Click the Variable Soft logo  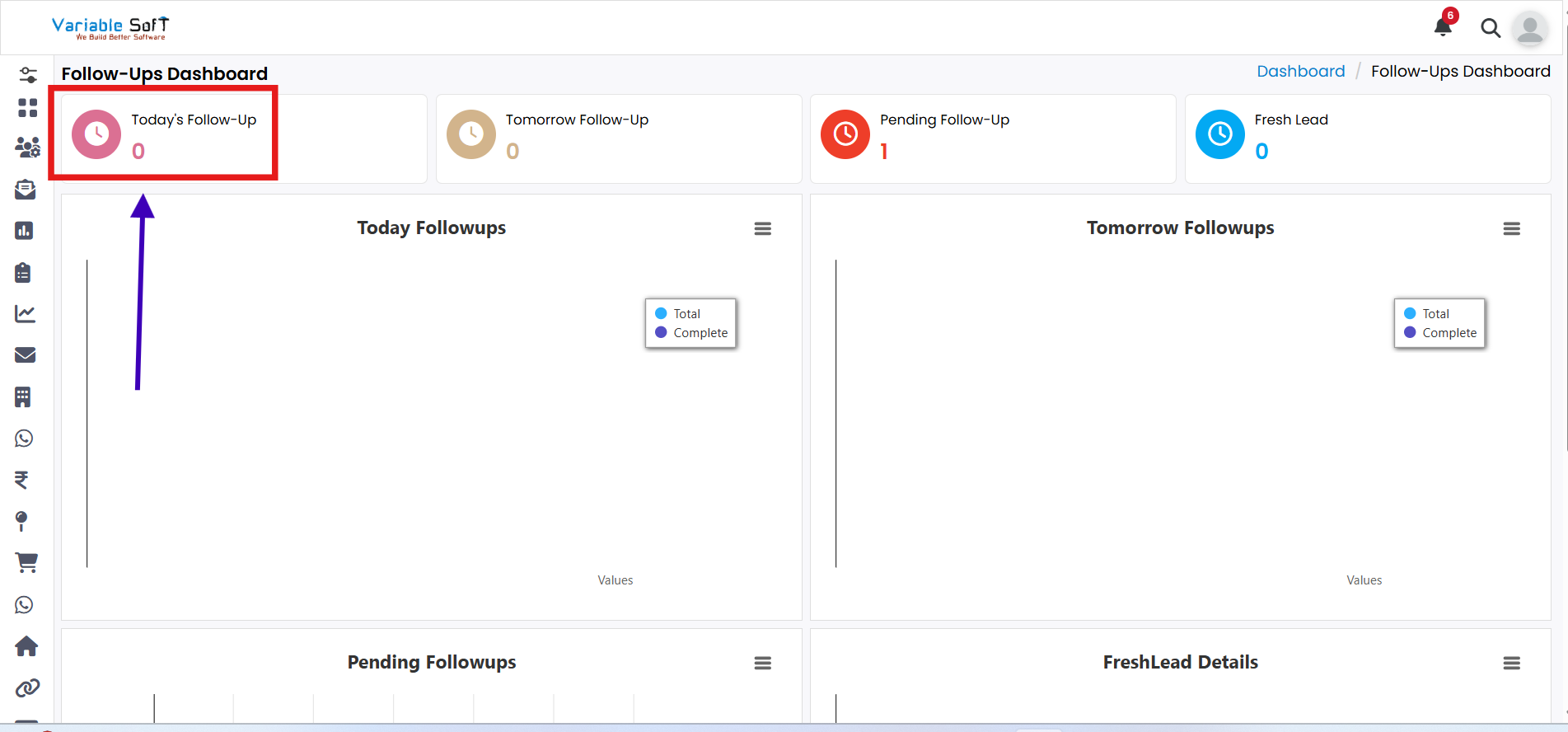pyautogui.click(x=110, y=28)
